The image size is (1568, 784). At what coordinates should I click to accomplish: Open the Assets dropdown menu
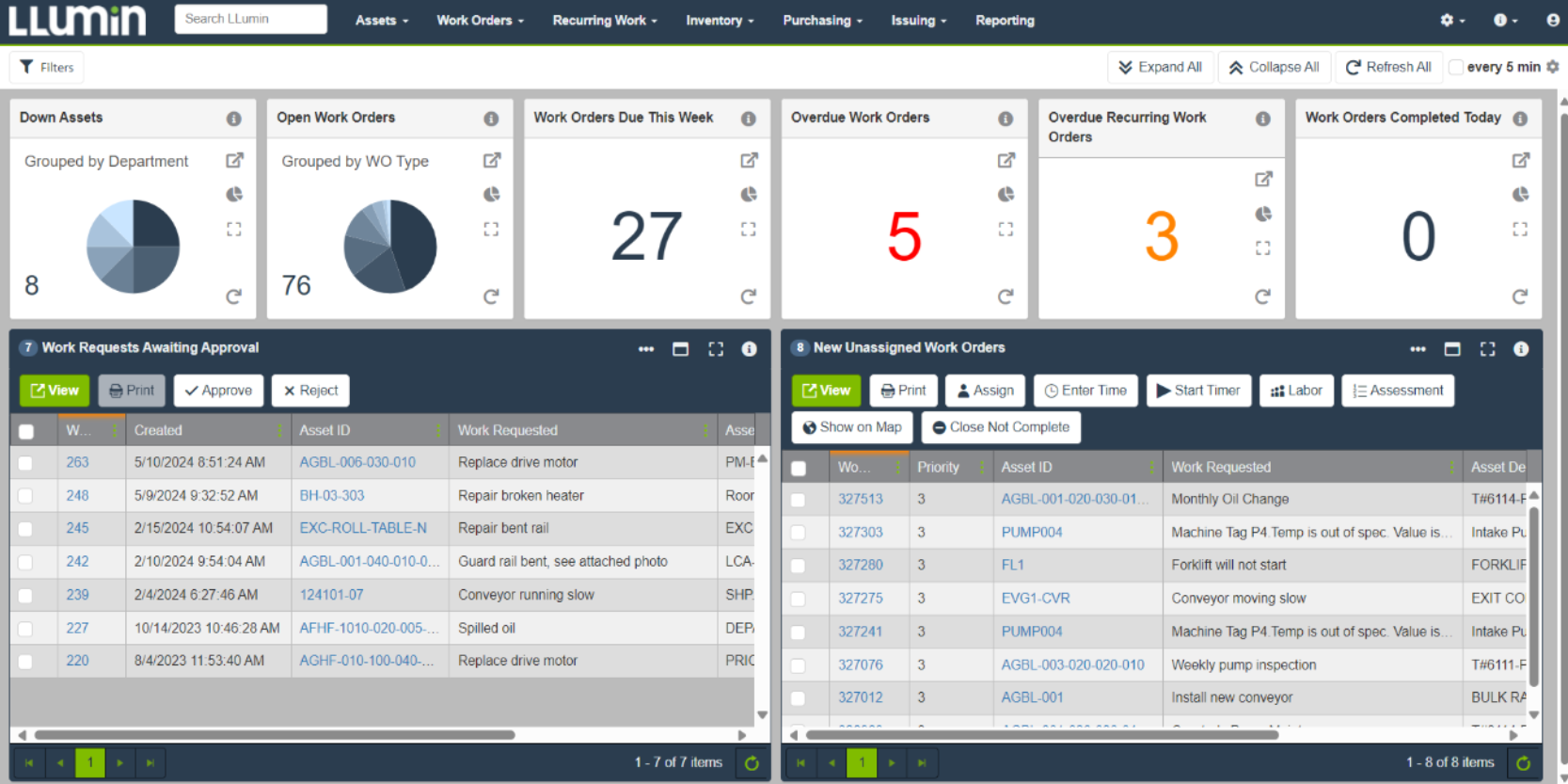click(x=381, y=21)
